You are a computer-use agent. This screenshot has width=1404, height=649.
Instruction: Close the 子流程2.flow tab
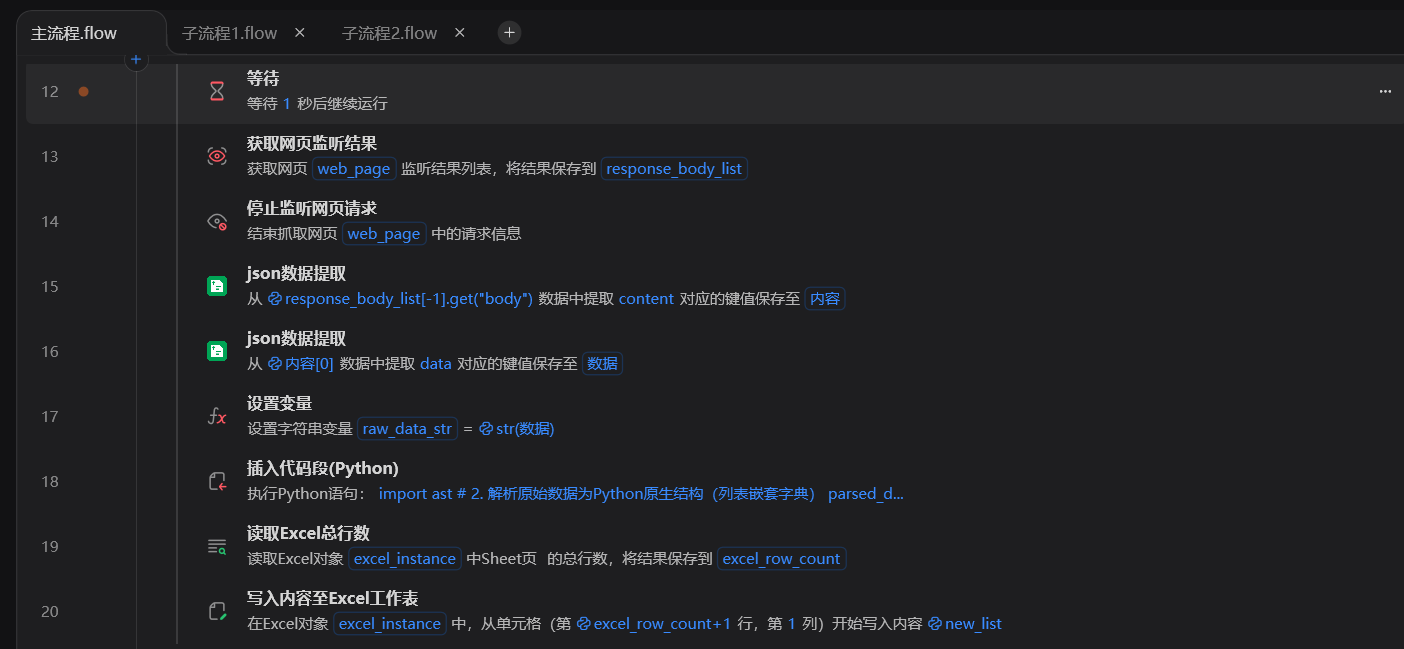tap(459, 32)
